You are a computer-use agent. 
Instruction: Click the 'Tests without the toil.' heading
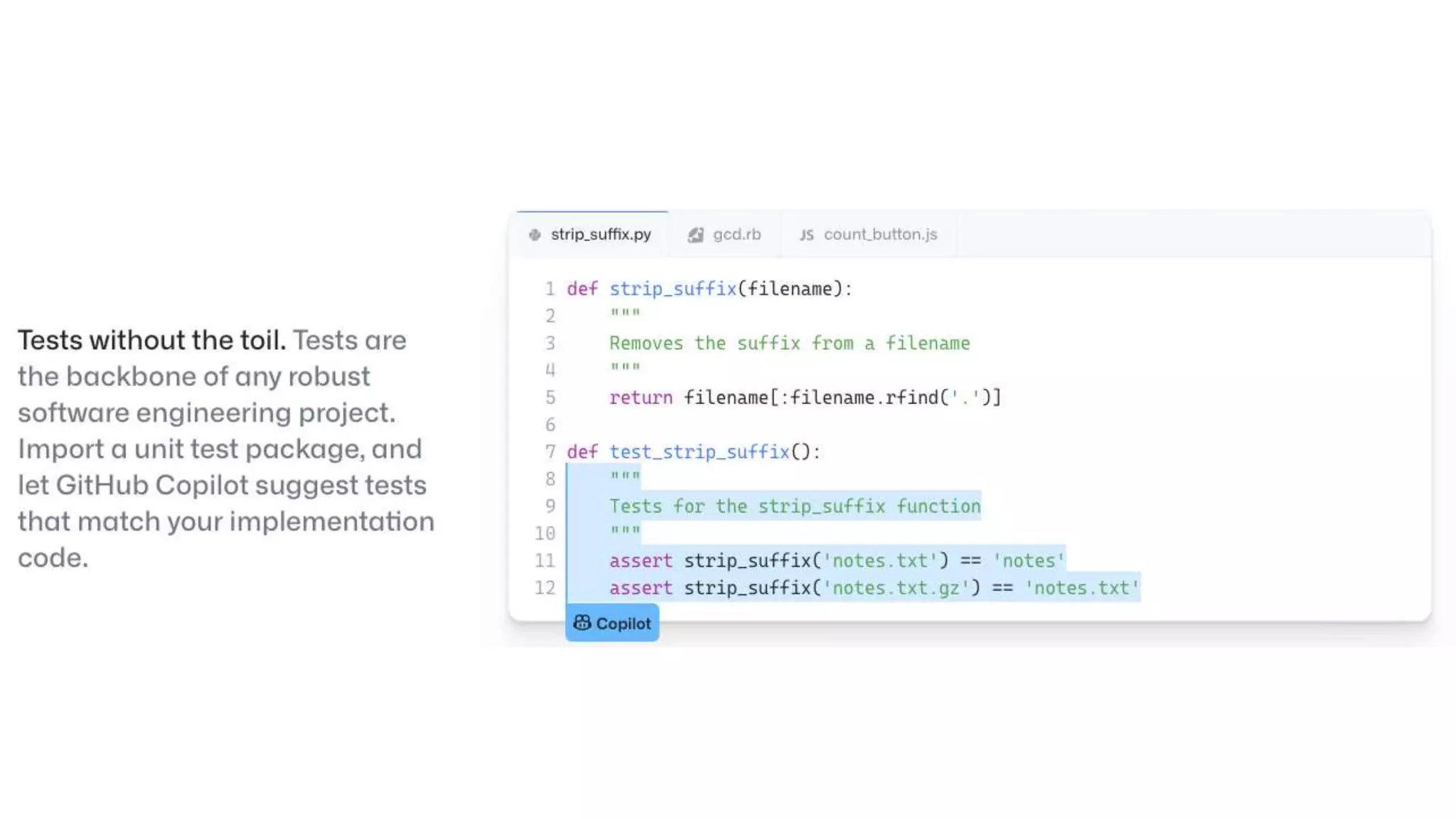(x=151, y=340)
